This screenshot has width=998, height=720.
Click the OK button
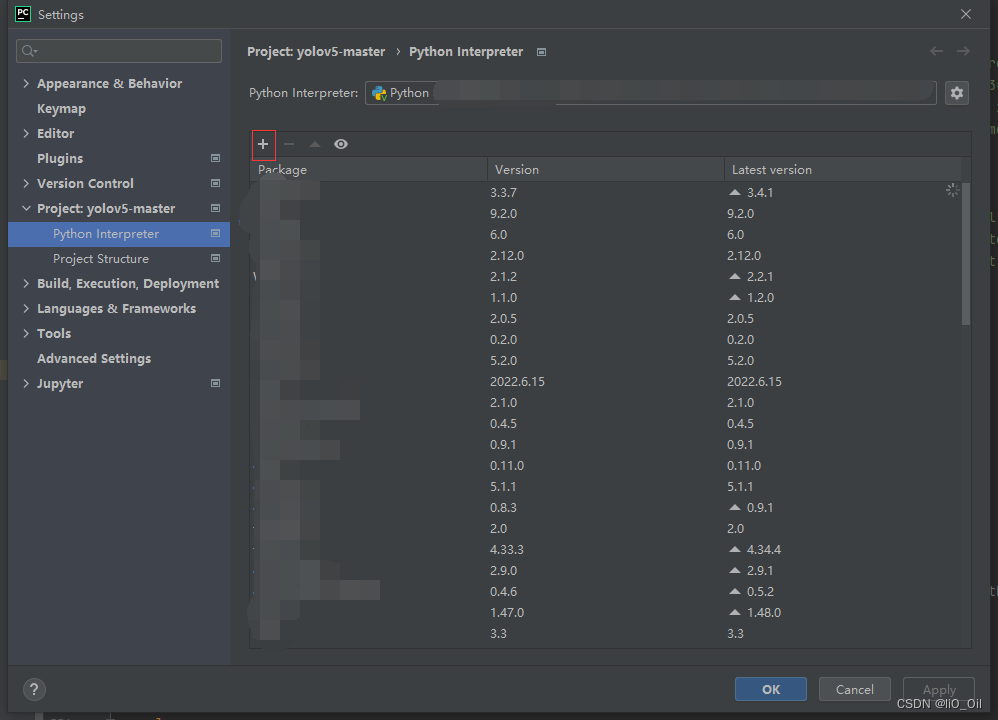pos(771,689)
